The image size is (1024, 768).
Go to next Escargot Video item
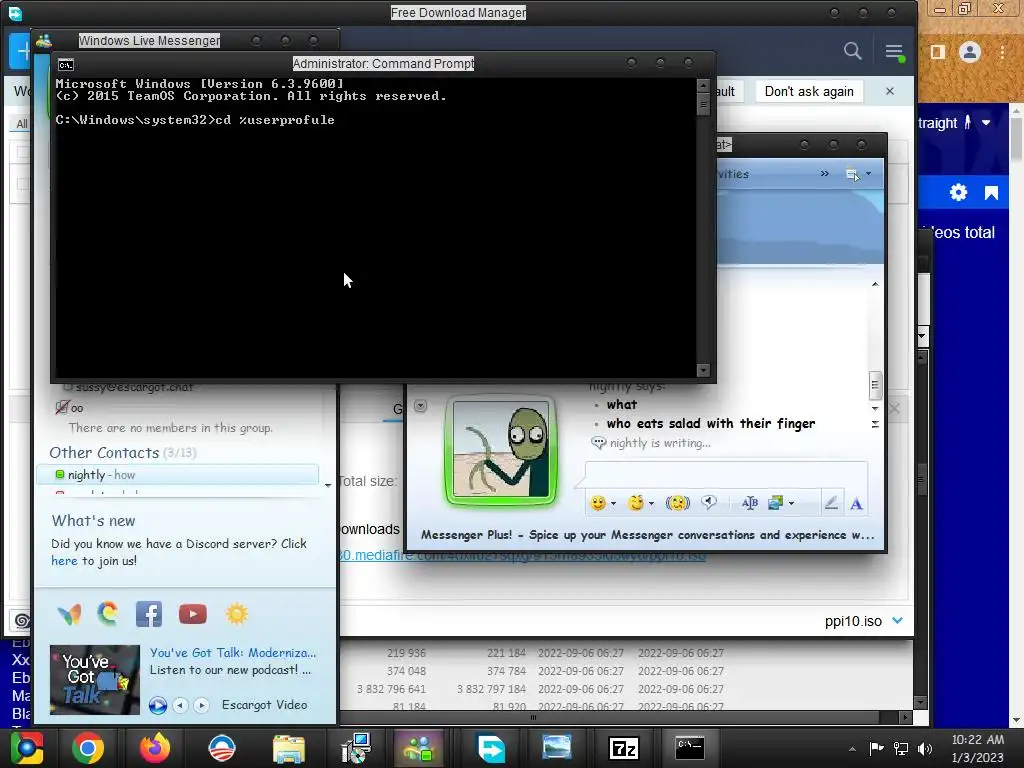(201, 705)
